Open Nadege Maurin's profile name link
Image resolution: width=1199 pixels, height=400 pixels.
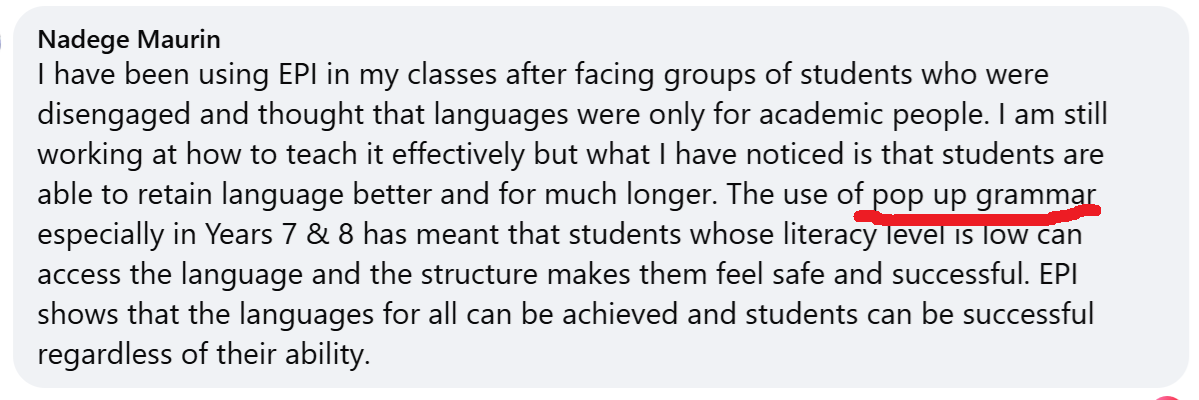(x=128, y=40)
